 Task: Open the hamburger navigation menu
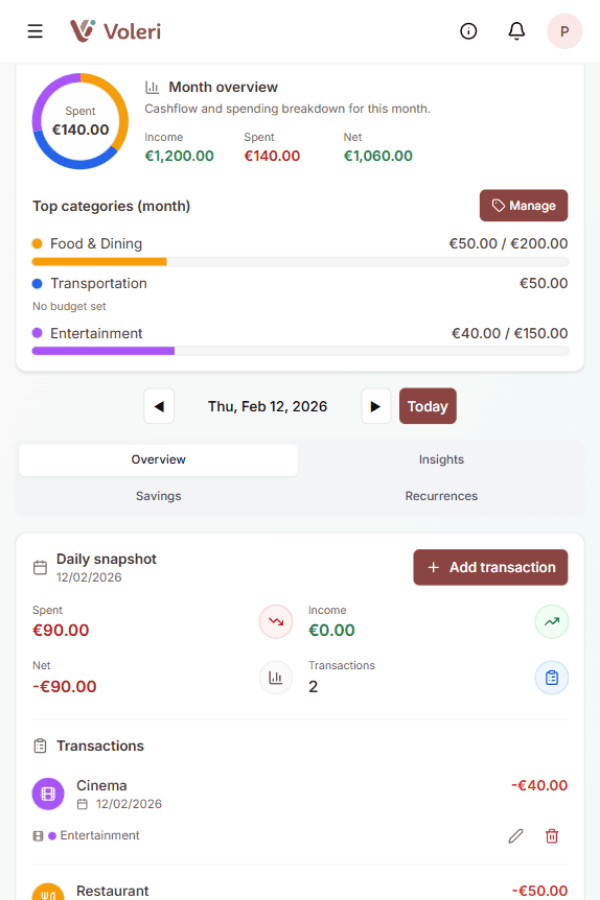point(35,30)
